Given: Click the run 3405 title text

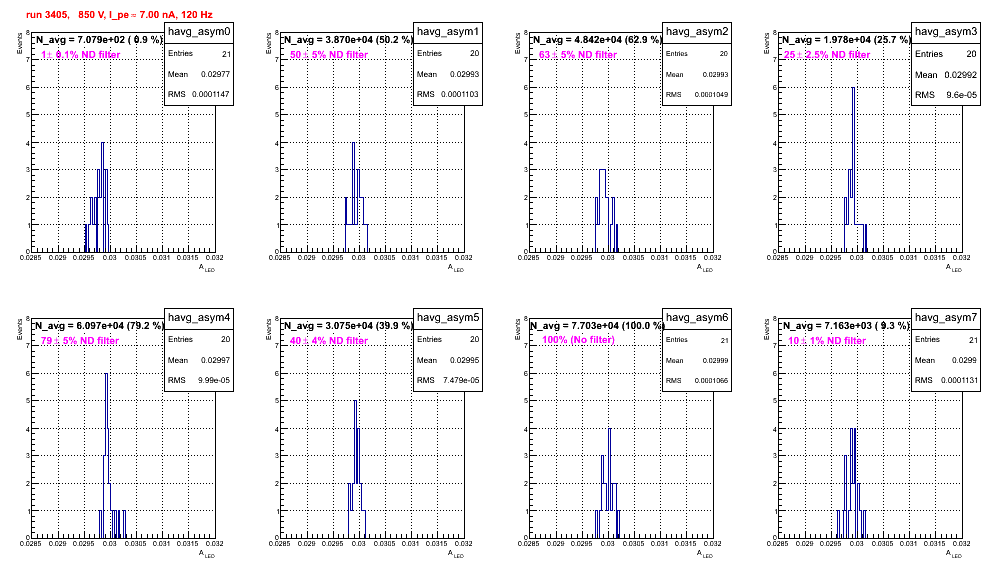Looking at the screenshot, I should [x=119, y=15].
